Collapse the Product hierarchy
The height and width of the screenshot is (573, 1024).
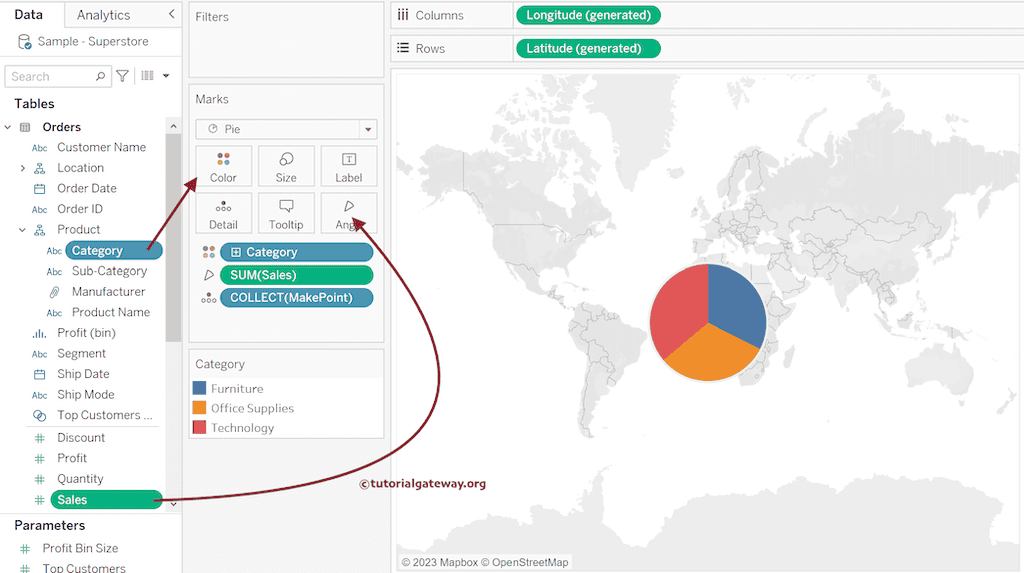[22, 230]
